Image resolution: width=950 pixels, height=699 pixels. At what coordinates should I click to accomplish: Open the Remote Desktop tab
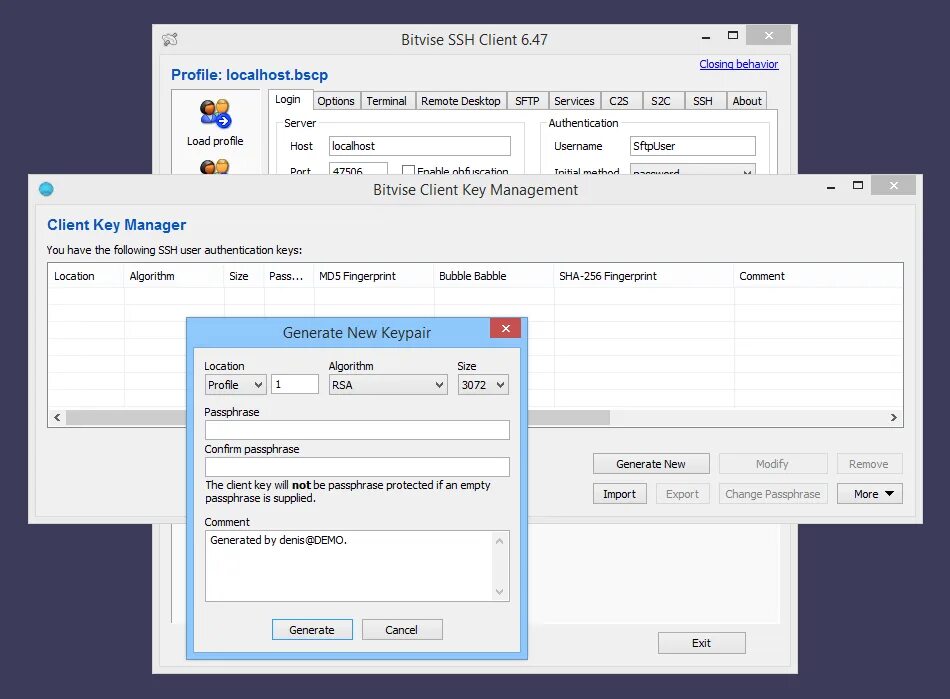point(460,101)
